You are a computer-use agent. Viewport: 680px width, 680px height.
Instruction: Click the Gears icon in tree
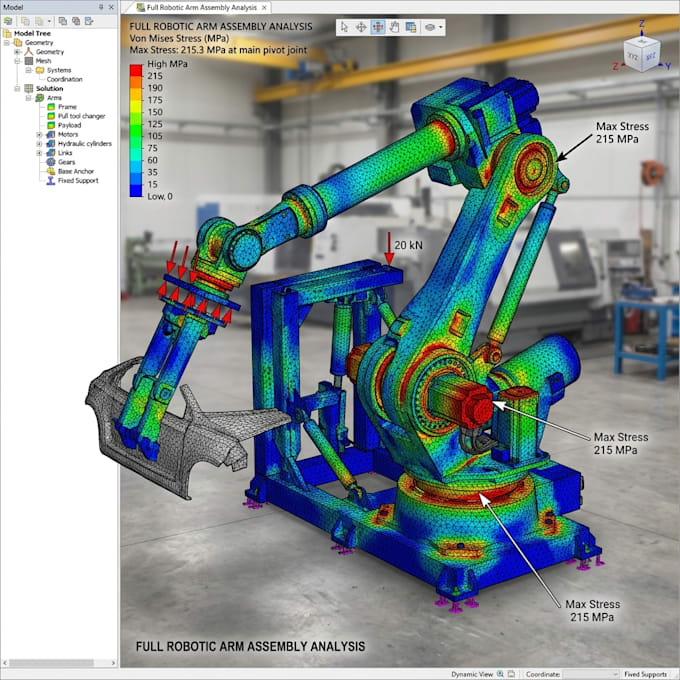click(x=51, y=162)
